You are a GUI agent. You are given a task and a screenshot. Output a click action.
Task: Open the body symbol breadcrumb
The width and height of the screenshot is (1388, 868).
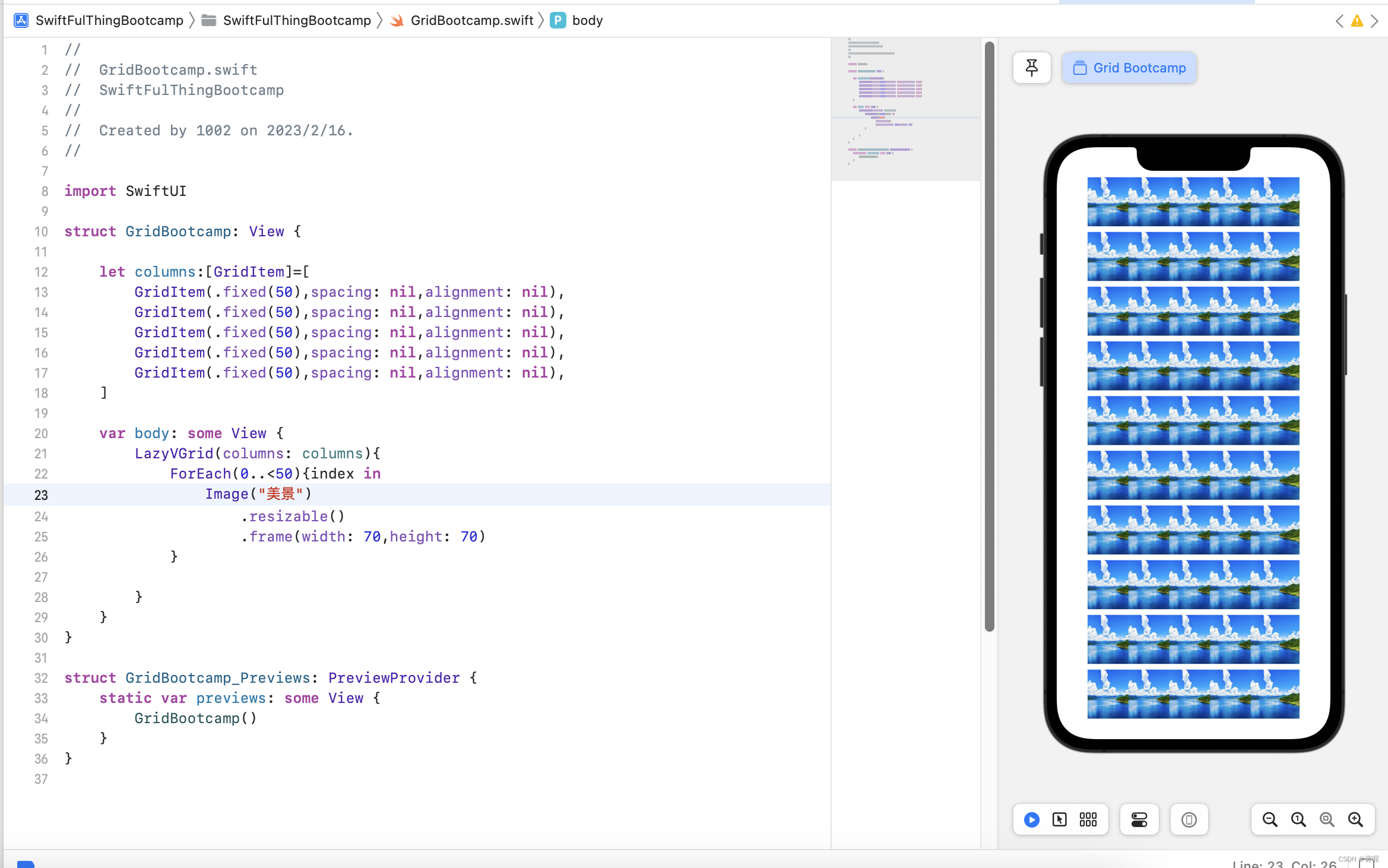pos(587,20)
